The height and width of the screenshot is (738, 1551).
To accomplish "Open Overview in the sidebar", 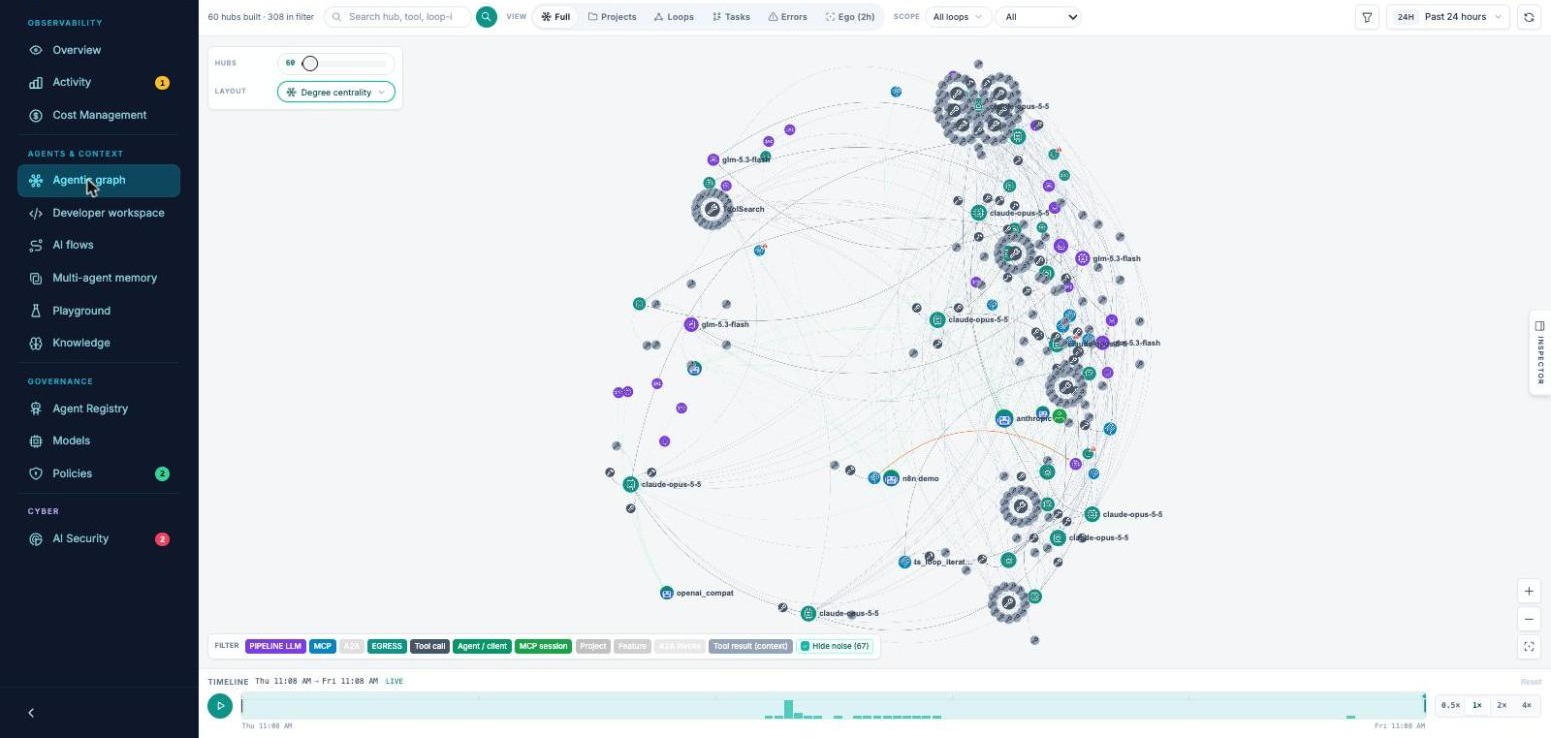I will (98, 50).
